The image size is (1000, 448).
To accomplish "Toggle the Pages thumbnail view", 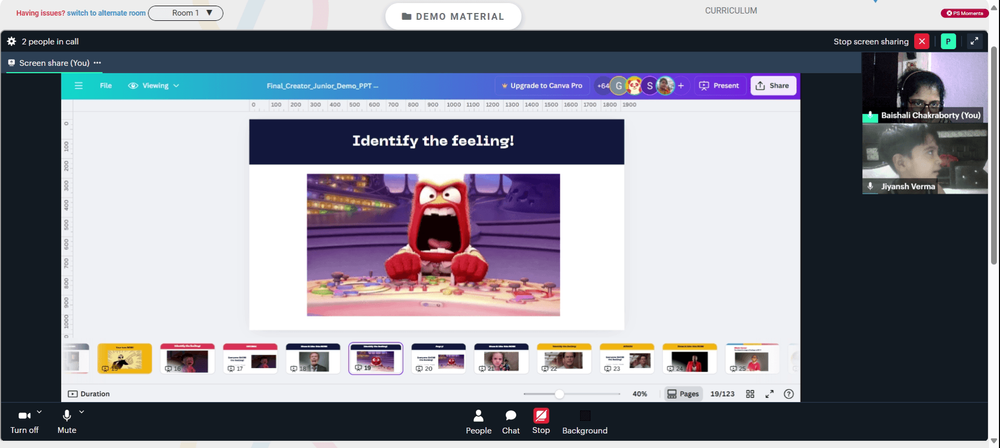I will coord(683,394).
